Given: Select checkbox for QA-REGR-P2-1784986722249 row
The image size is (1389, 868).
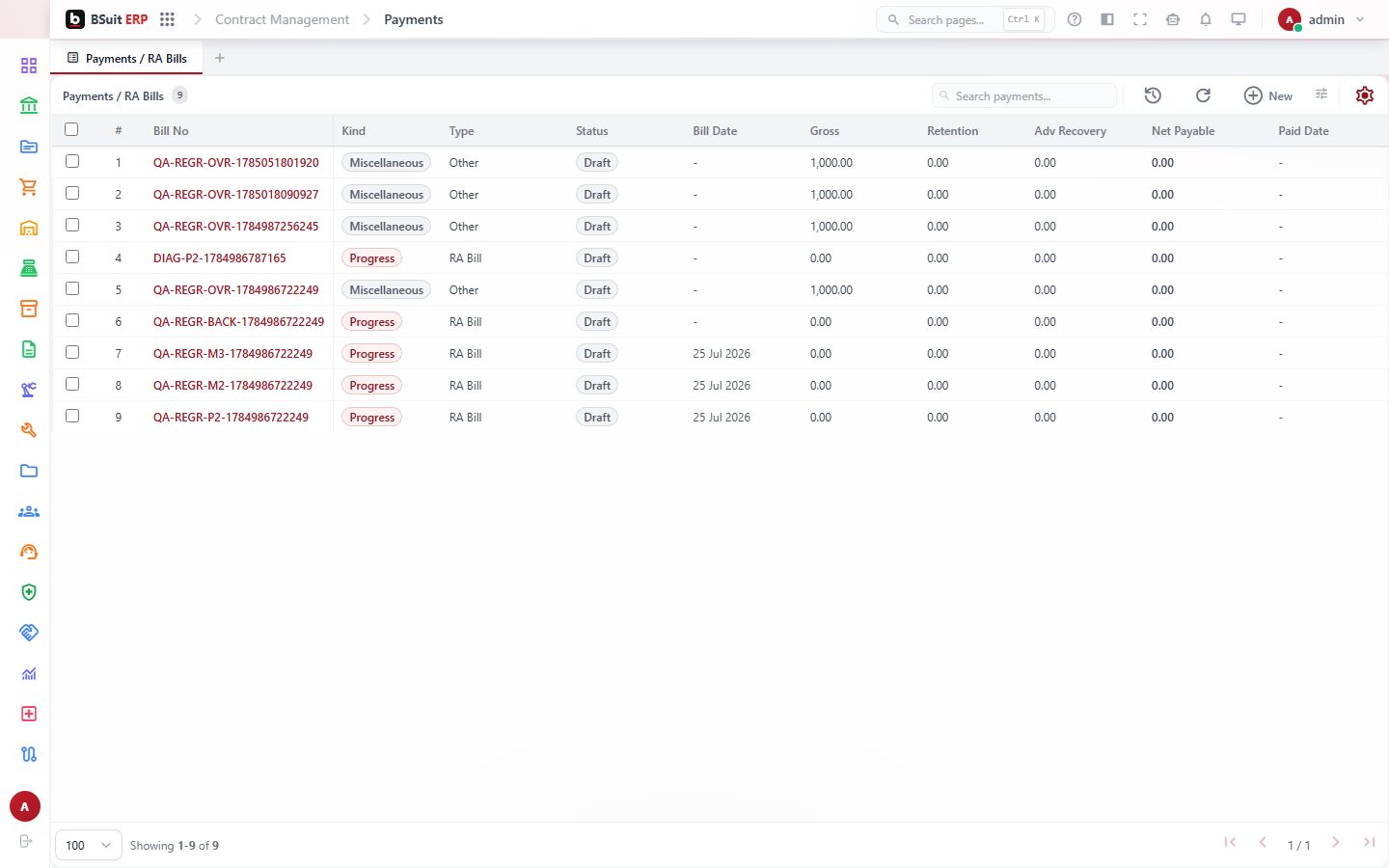Looking at the screenshot, I should click(72, 416).
